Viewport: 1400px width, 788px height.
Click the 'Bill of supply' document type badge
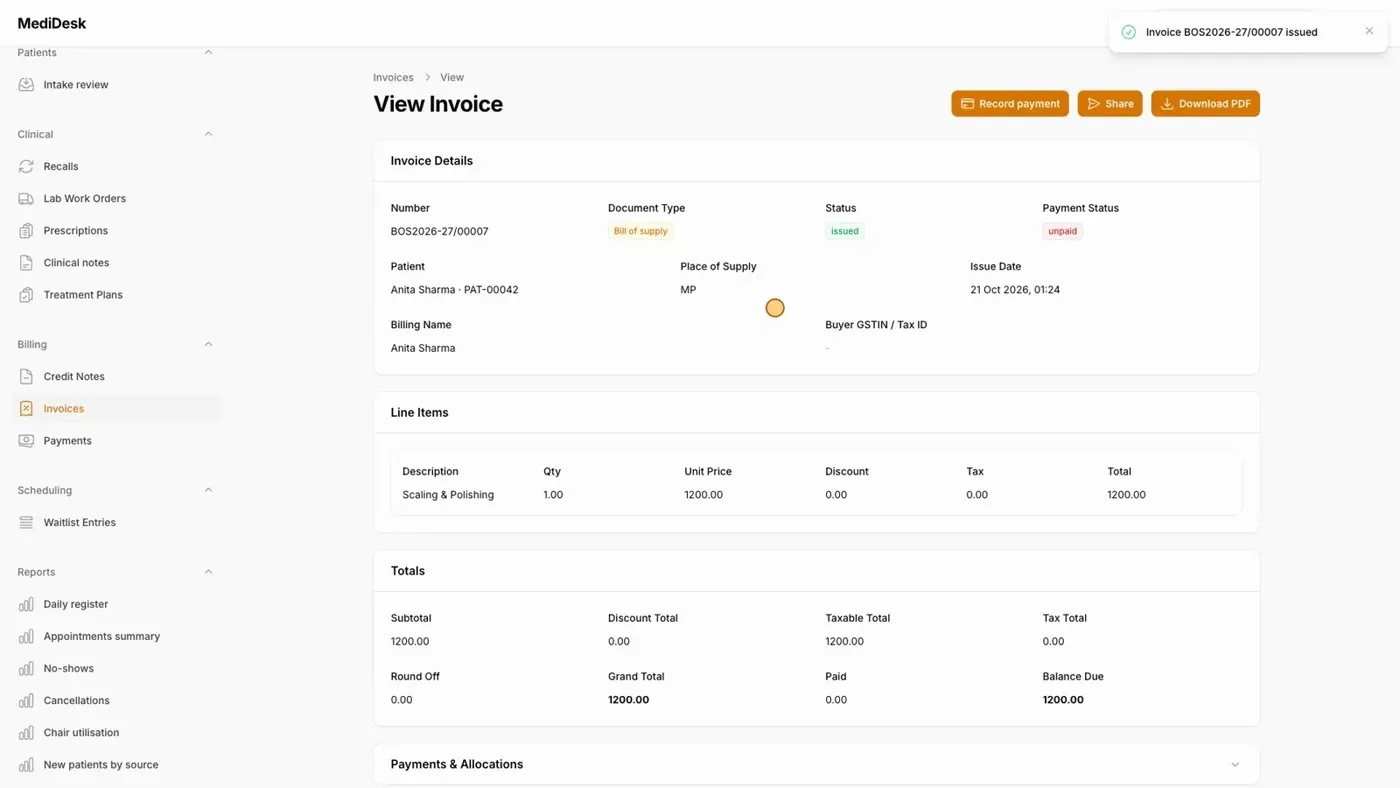pyautogui.click(x=640, y=231)
